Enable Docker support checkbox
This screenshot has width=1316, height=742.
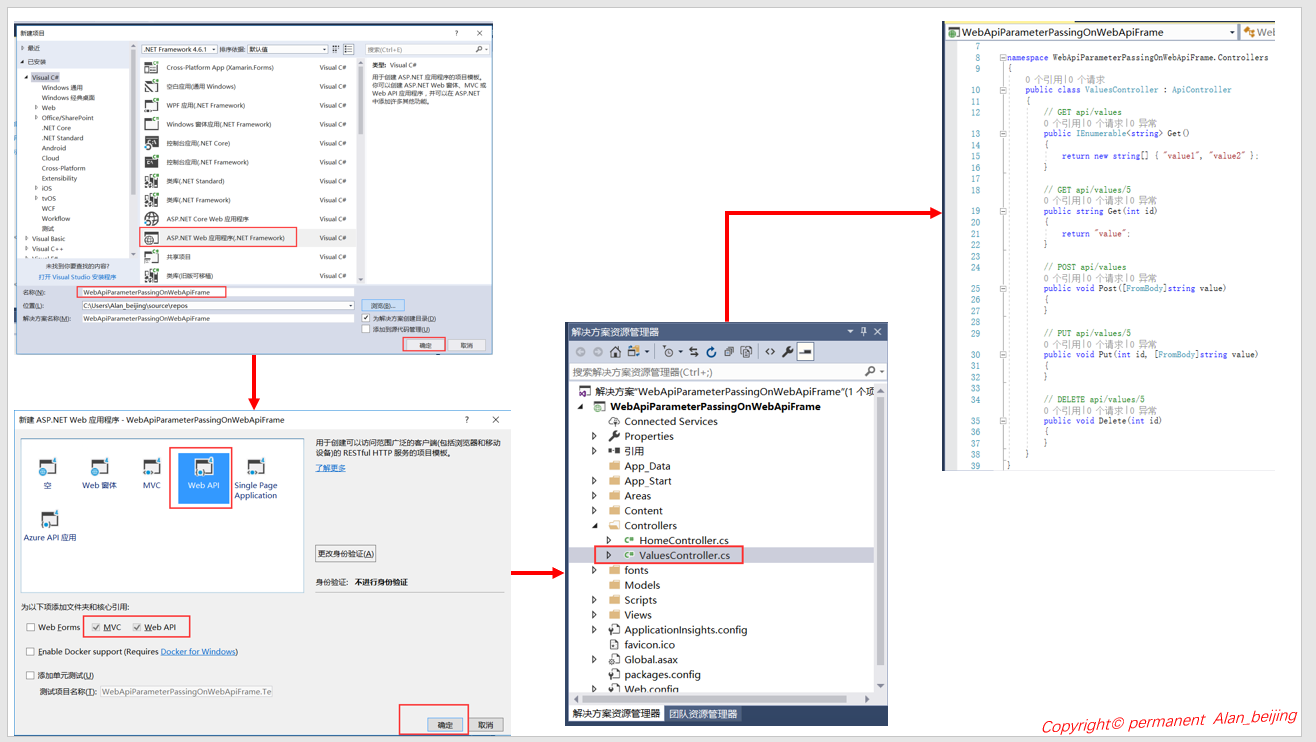(31, 652)
